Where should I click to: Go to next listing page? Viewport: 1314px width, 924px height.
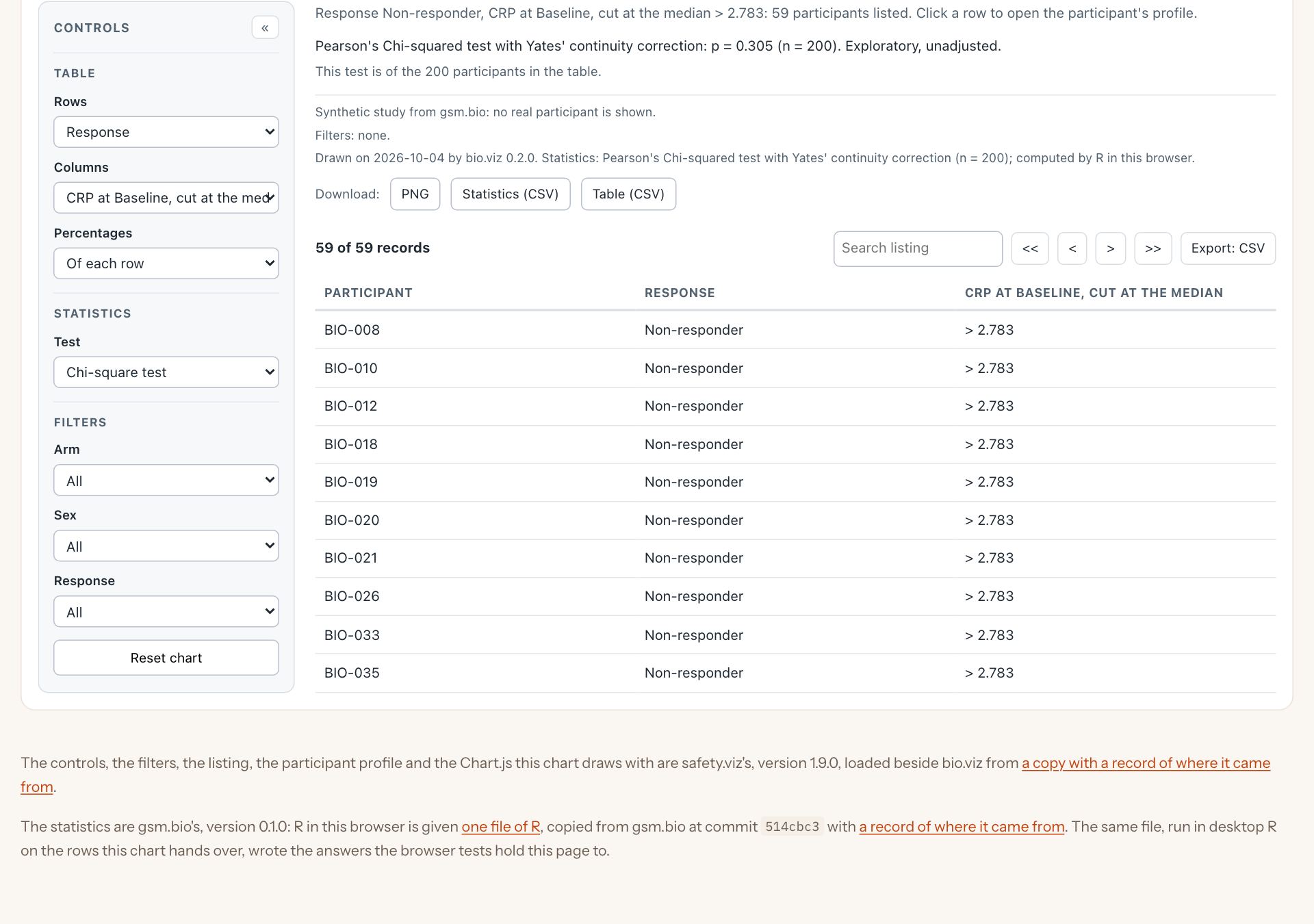click(x=1111, y=248)
